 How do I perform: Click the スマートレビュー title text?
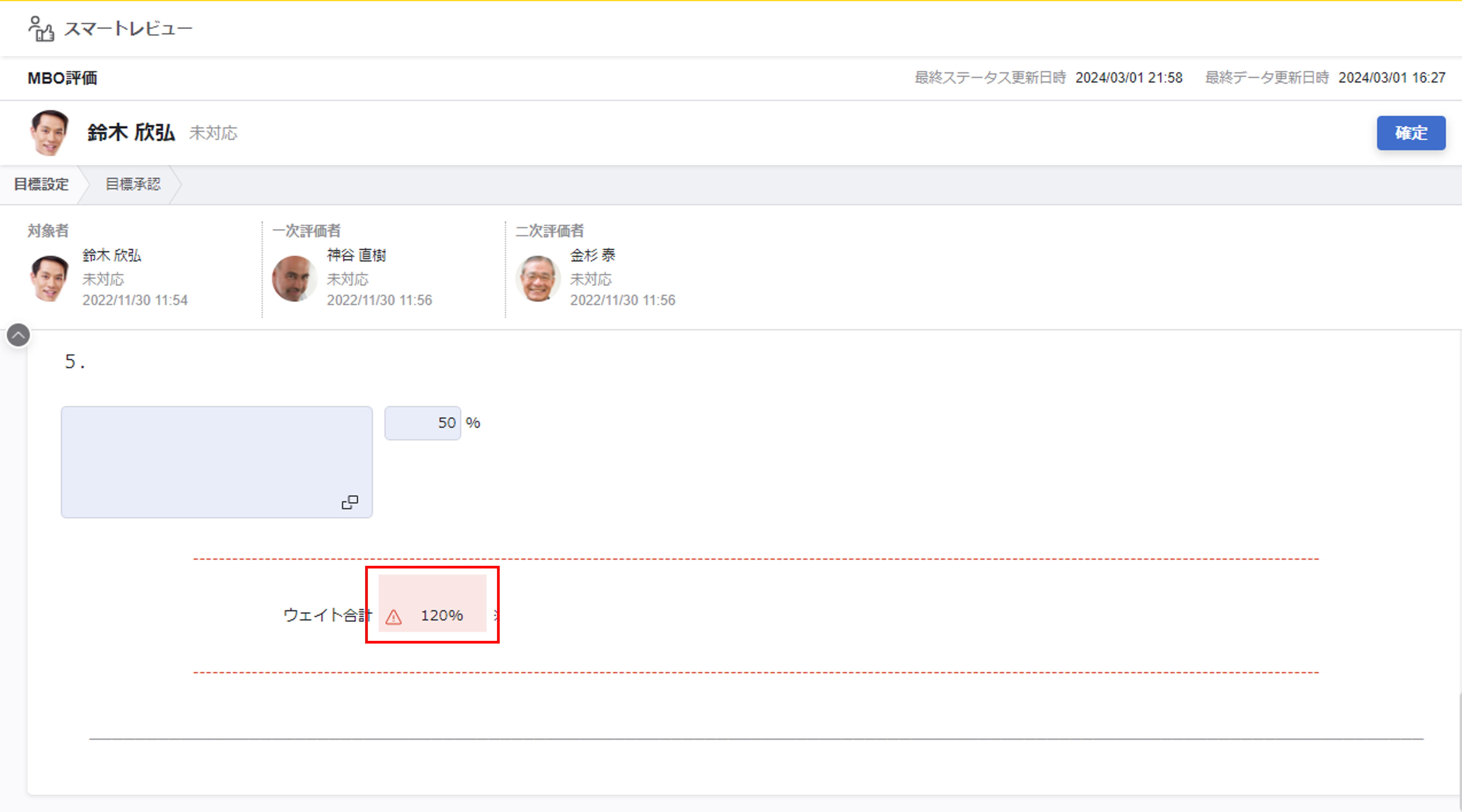tap(128, 29)
